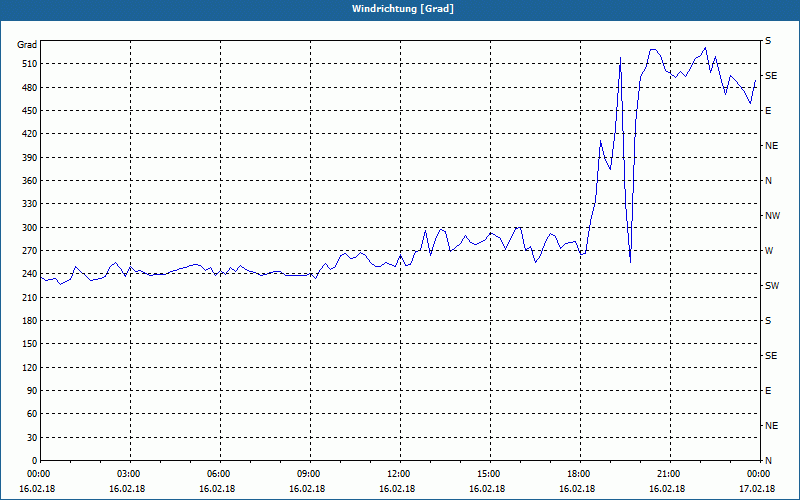Click the 180 y-axis value
Screen dimensions: 800x500
(29, 321)
